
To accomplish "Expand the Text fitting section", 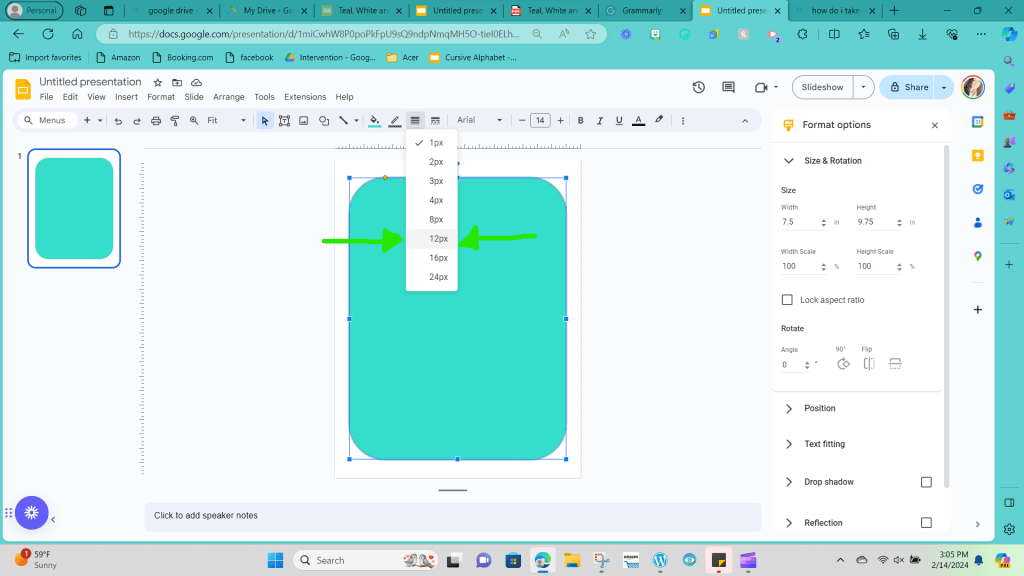I will [824, 444].
